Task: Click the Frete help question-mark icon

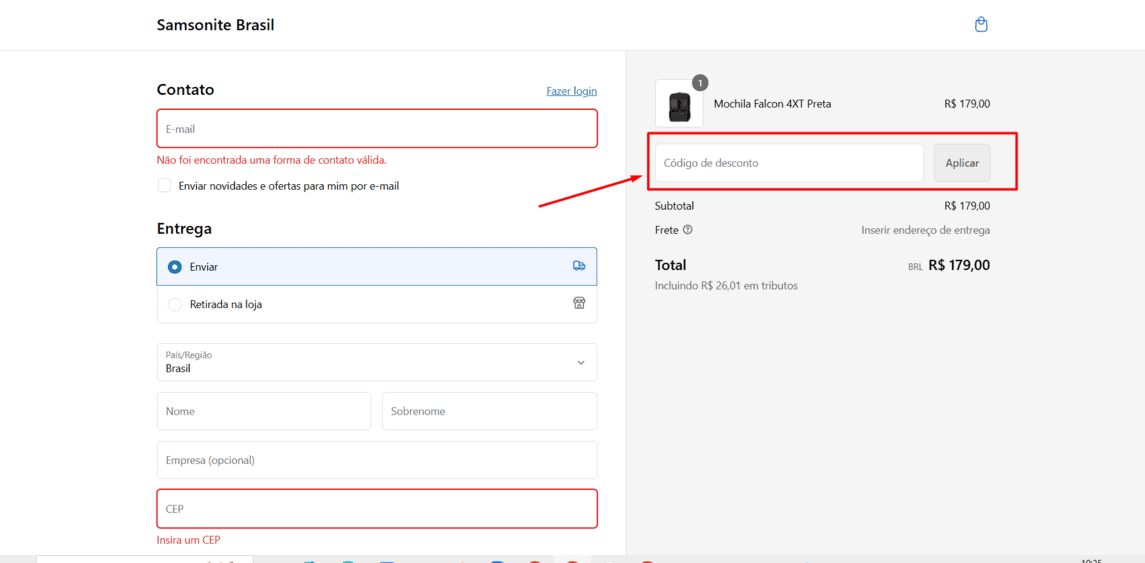Action: coord(687,230)
